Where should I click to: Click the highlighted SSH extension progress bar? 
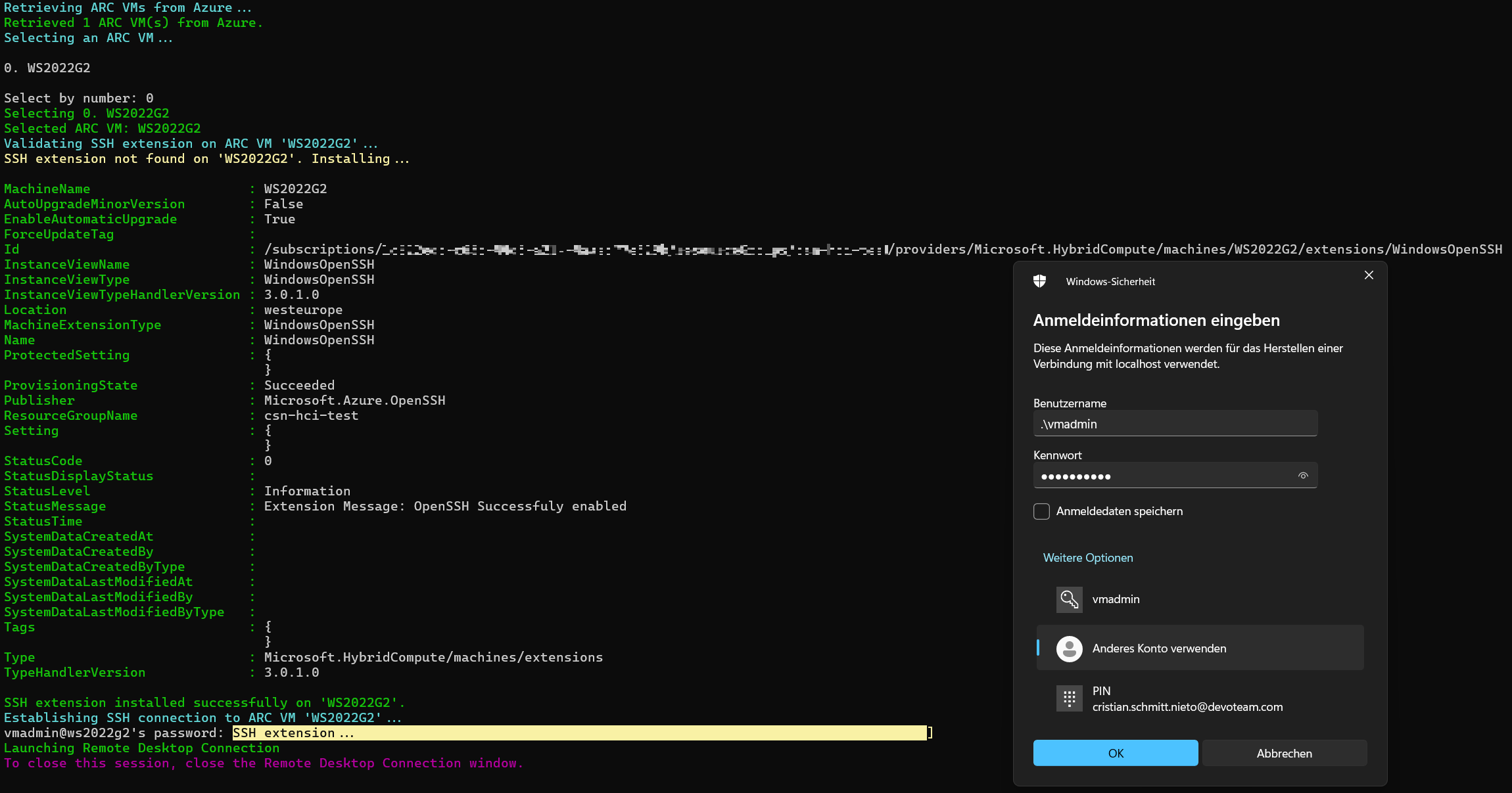click(x=579, y=733)
